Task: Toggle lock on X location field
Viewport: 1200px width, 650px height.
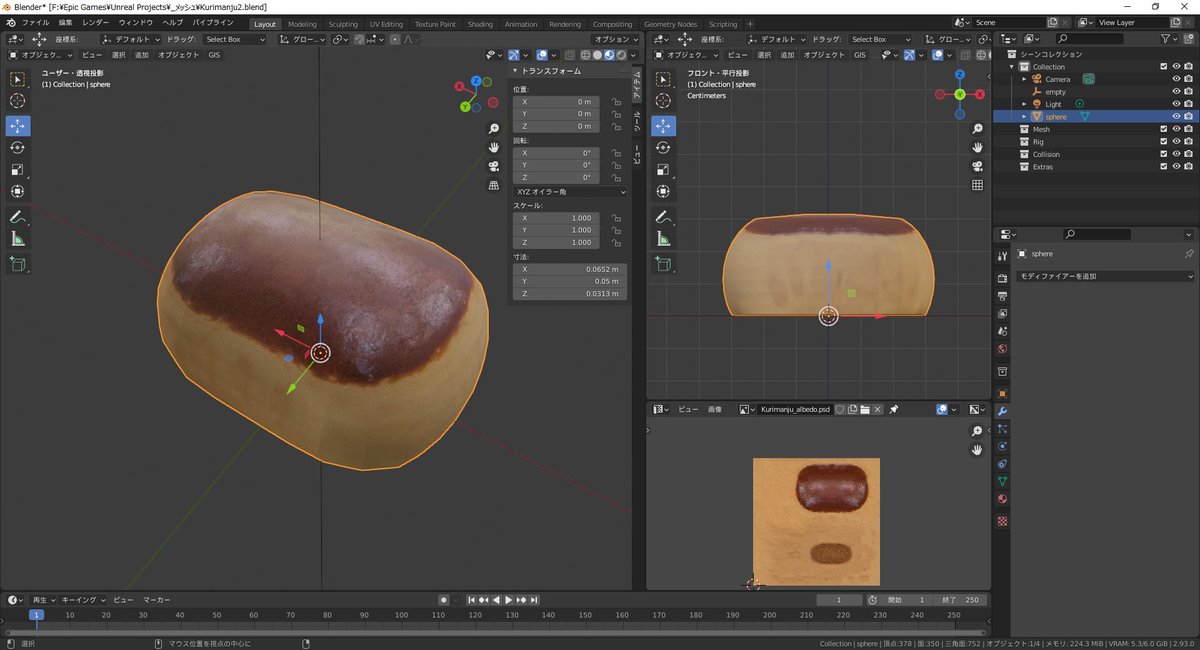Action: click(617, 102)
